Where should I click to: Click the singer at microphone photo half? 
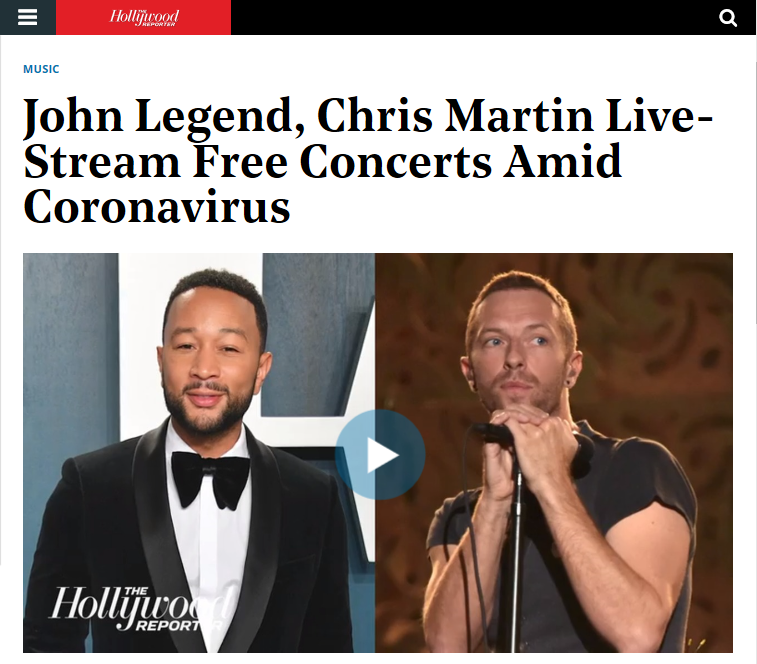554,453
